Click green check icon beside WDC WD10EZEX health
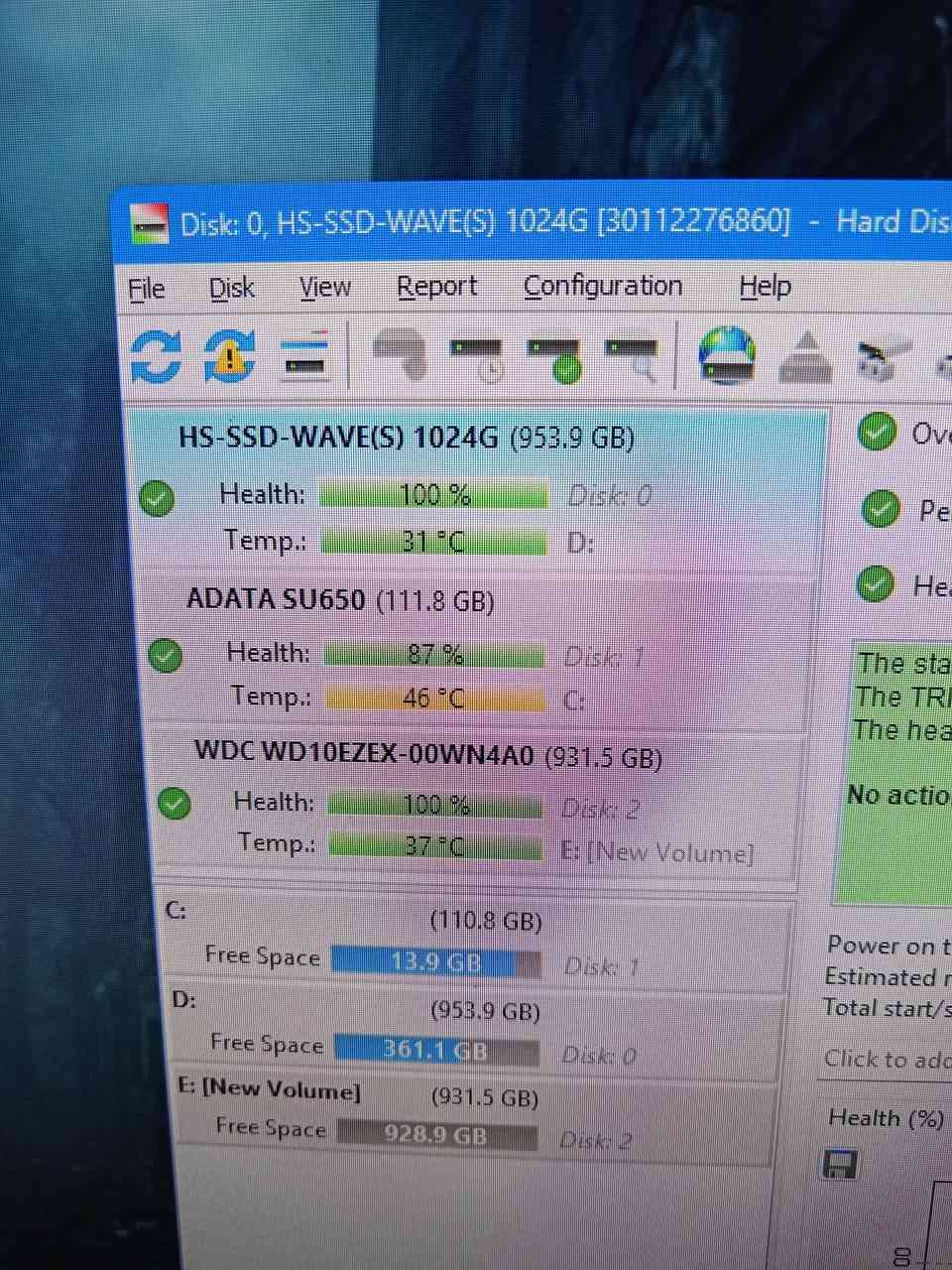 point(175,803)
